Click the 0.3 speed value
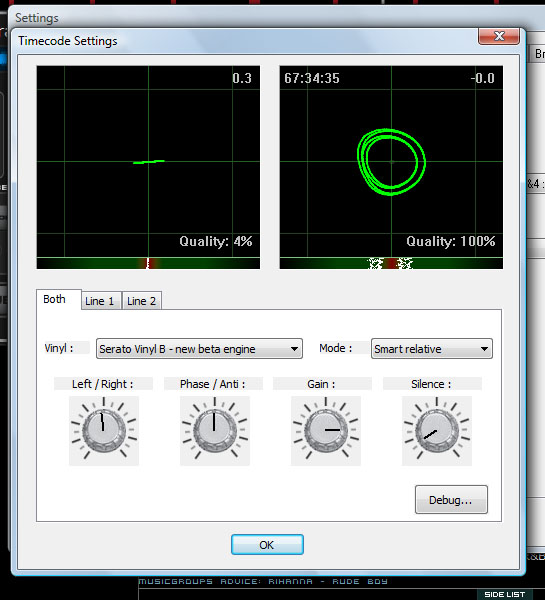Screen dimensions: 545x600 click(242, 78)
